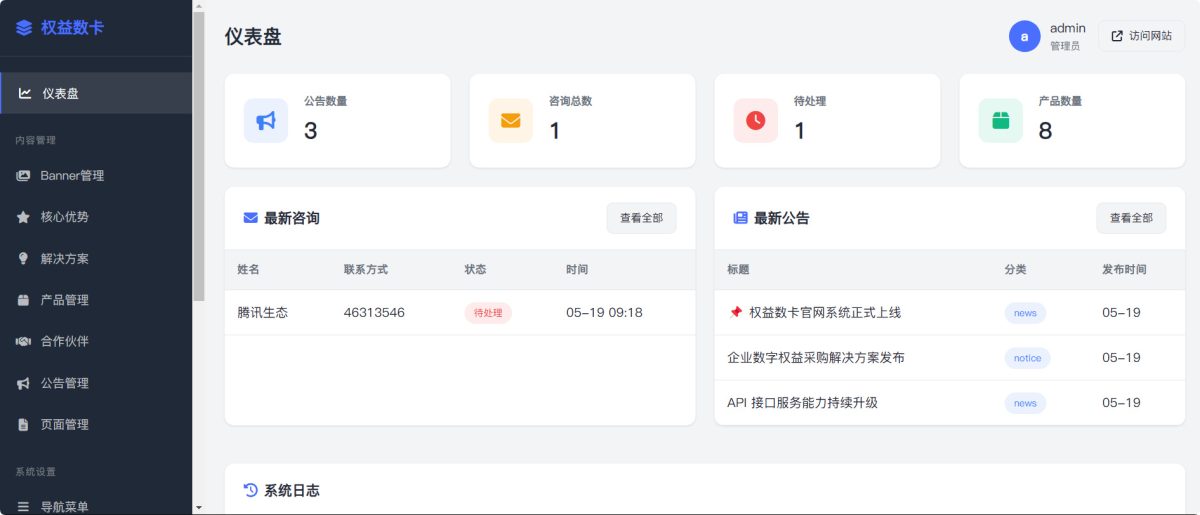Open announcement API 接口服务能力持续升级
The width and height of the screenshot is (1200, 515).
pos(802,403)
